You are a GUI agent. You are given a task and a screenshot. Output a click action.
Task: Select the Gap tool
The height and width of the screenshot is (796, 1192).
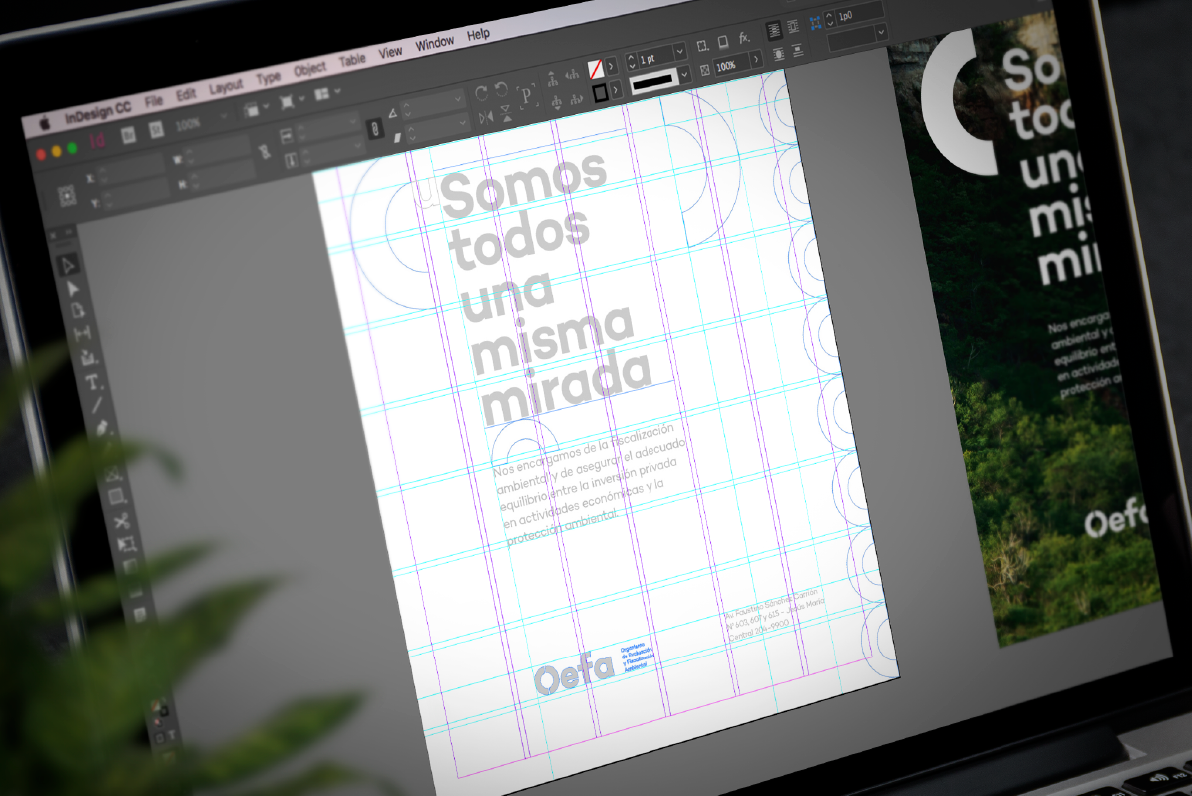point(82,333)
